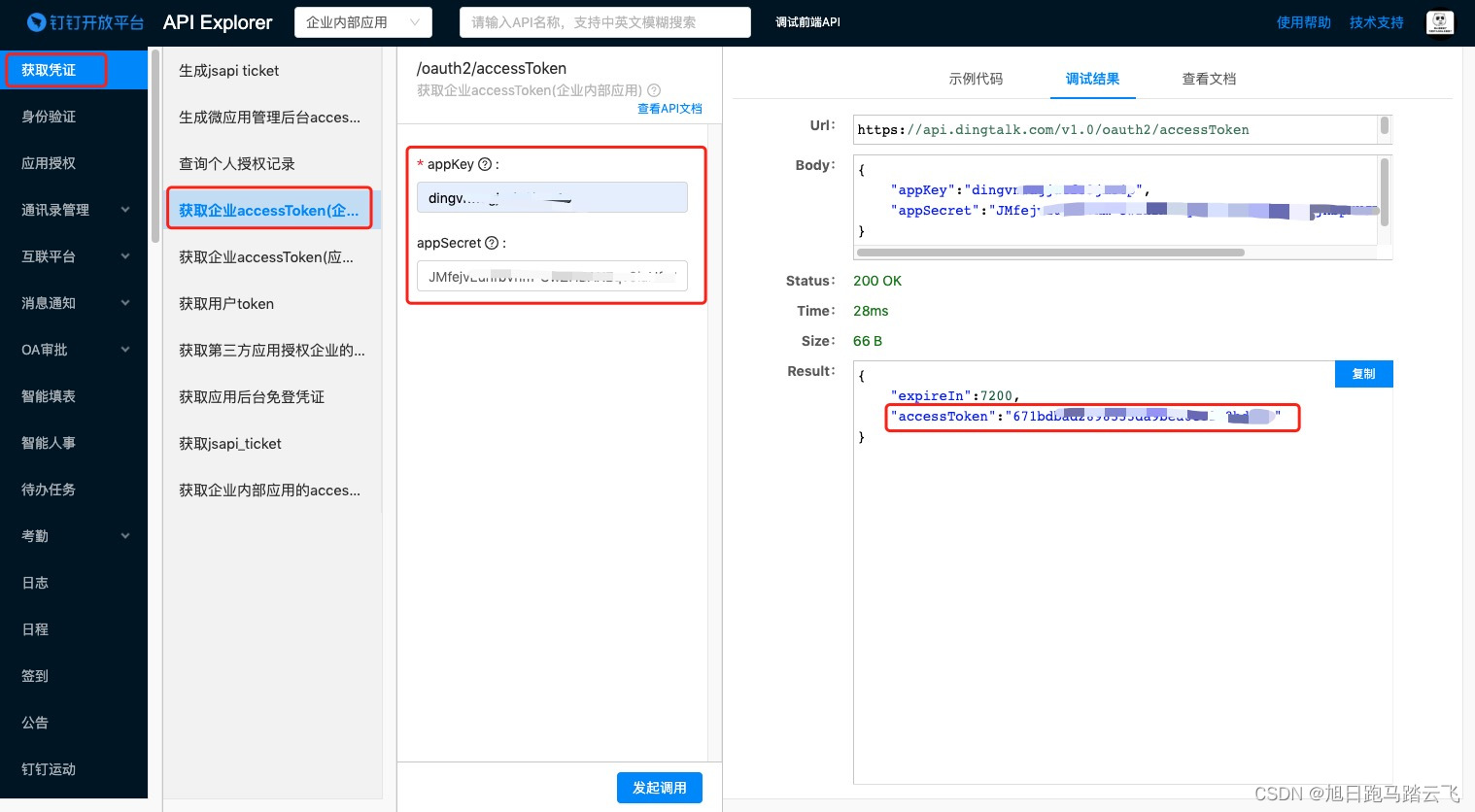Click the 调试前端API link
The width and height of the screenshot is (1475, 812).
click(x=807, y=22)
